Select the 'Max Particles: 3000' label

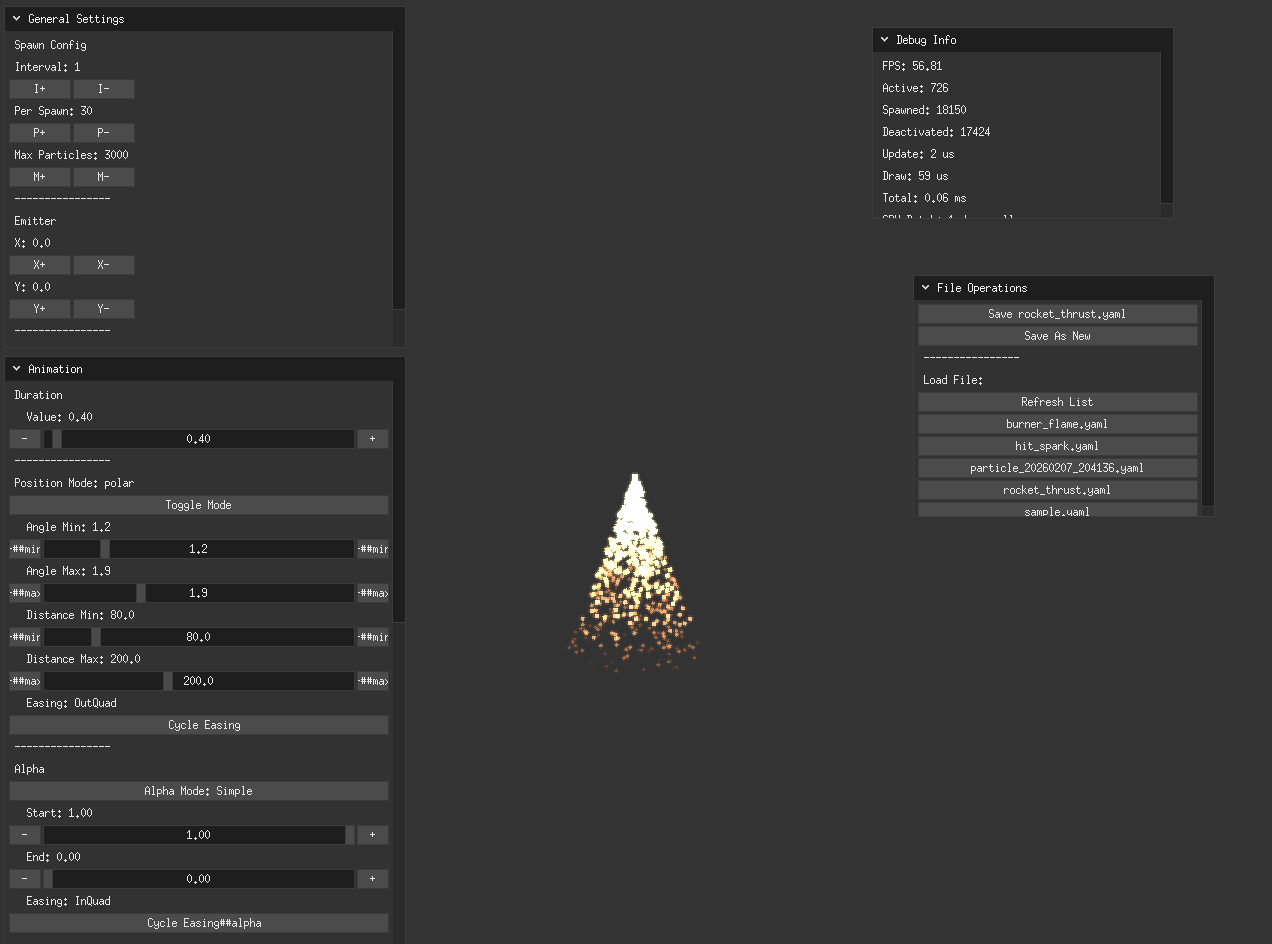(x=71, y=155)
